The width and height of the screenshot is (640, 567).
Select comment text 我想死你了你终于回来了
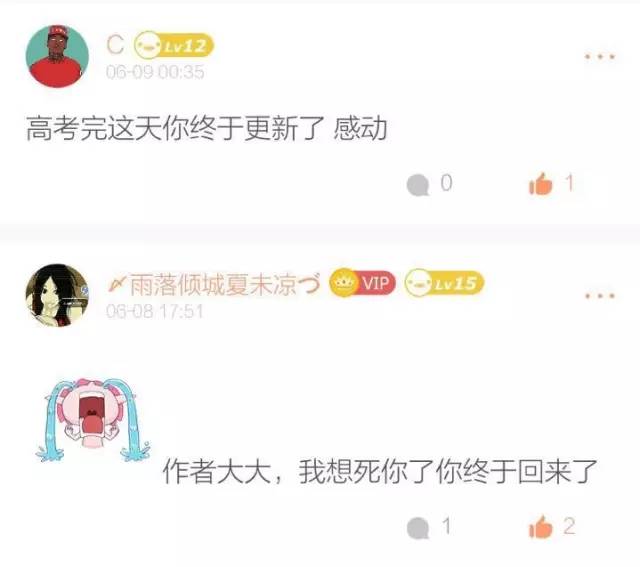pos(448,472)
